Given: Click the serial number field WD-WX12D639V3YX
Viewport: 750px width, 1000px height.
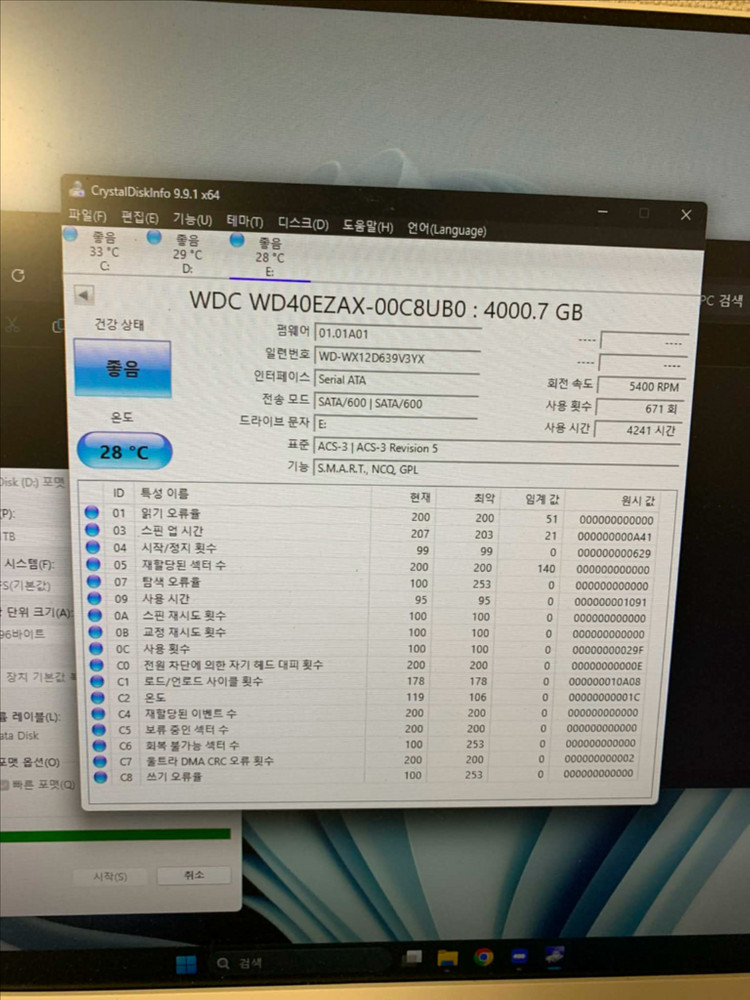Looking at the screenshot, I should click(x=397, y=357).
